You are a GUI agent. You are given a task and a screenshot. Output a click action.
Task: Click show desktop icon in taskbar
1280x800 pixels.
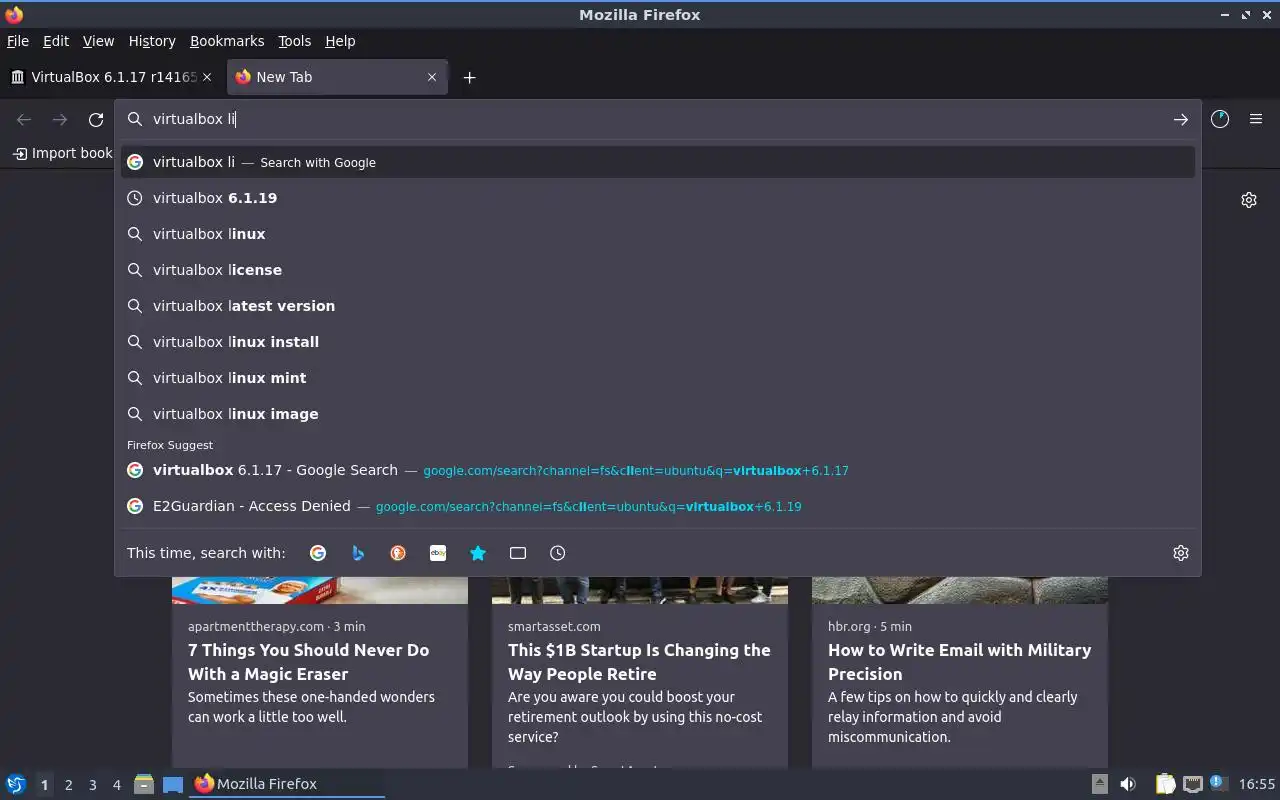[x=173, y=784]
